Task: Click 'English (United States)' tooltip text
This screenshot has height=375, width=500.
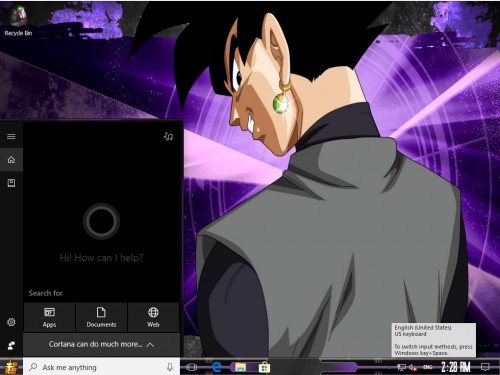Action: pyautogui.click(x=423, y=327)
